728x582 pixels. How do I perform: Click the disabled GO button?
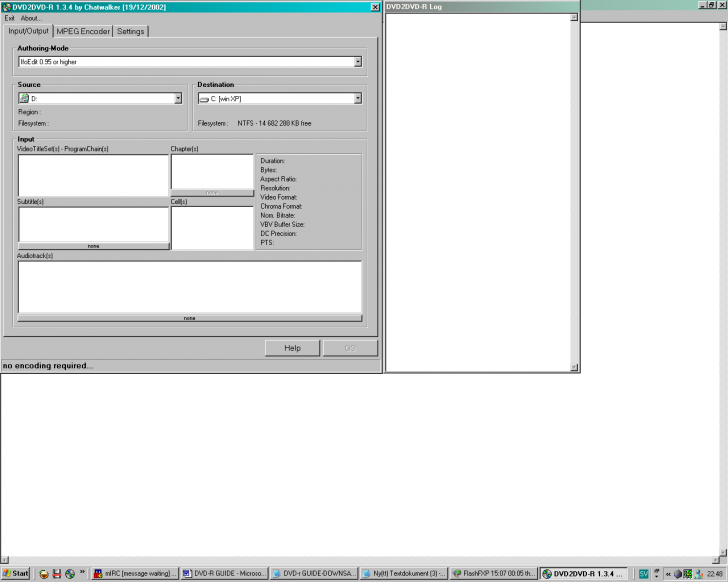click(x=350, y=348)
